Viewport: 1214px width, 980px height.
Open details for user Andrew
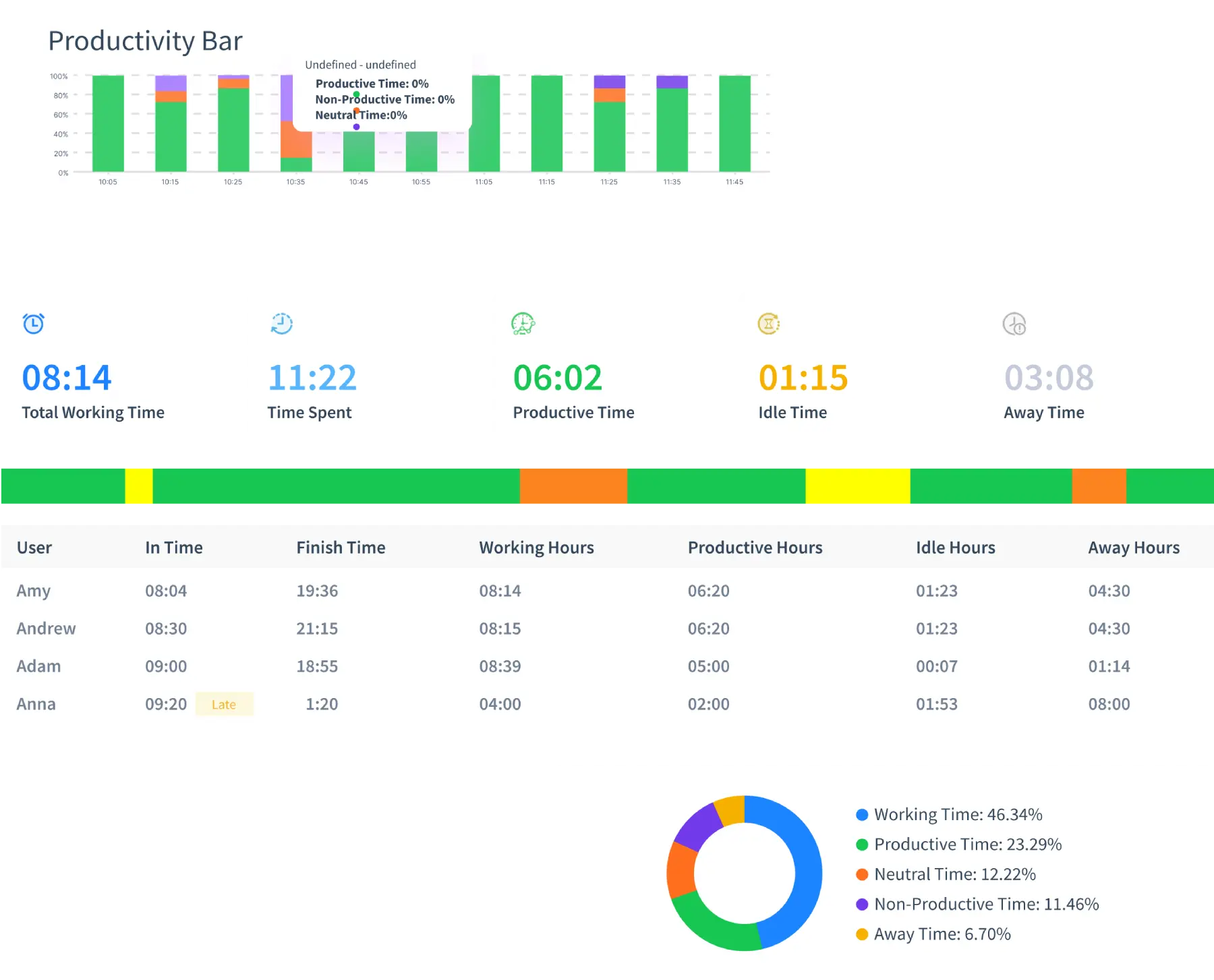[x=45, y=628]
